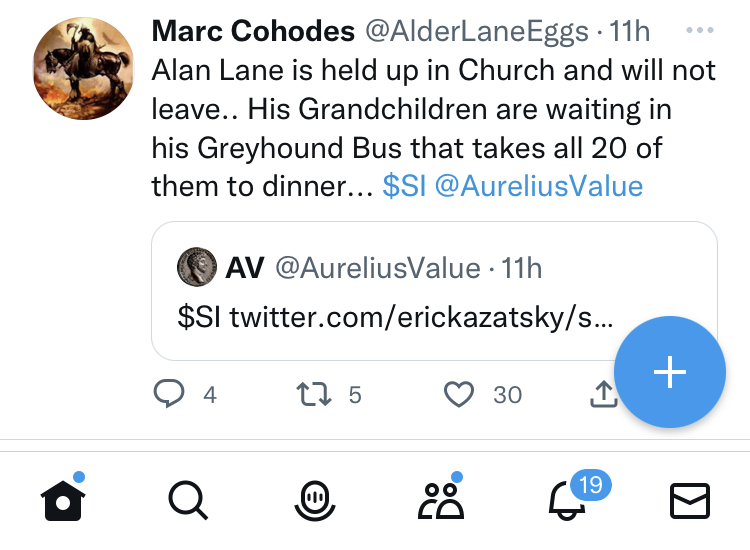Tap the AV coin avatar
Screen dimensions: 750x550
(197, 267)
